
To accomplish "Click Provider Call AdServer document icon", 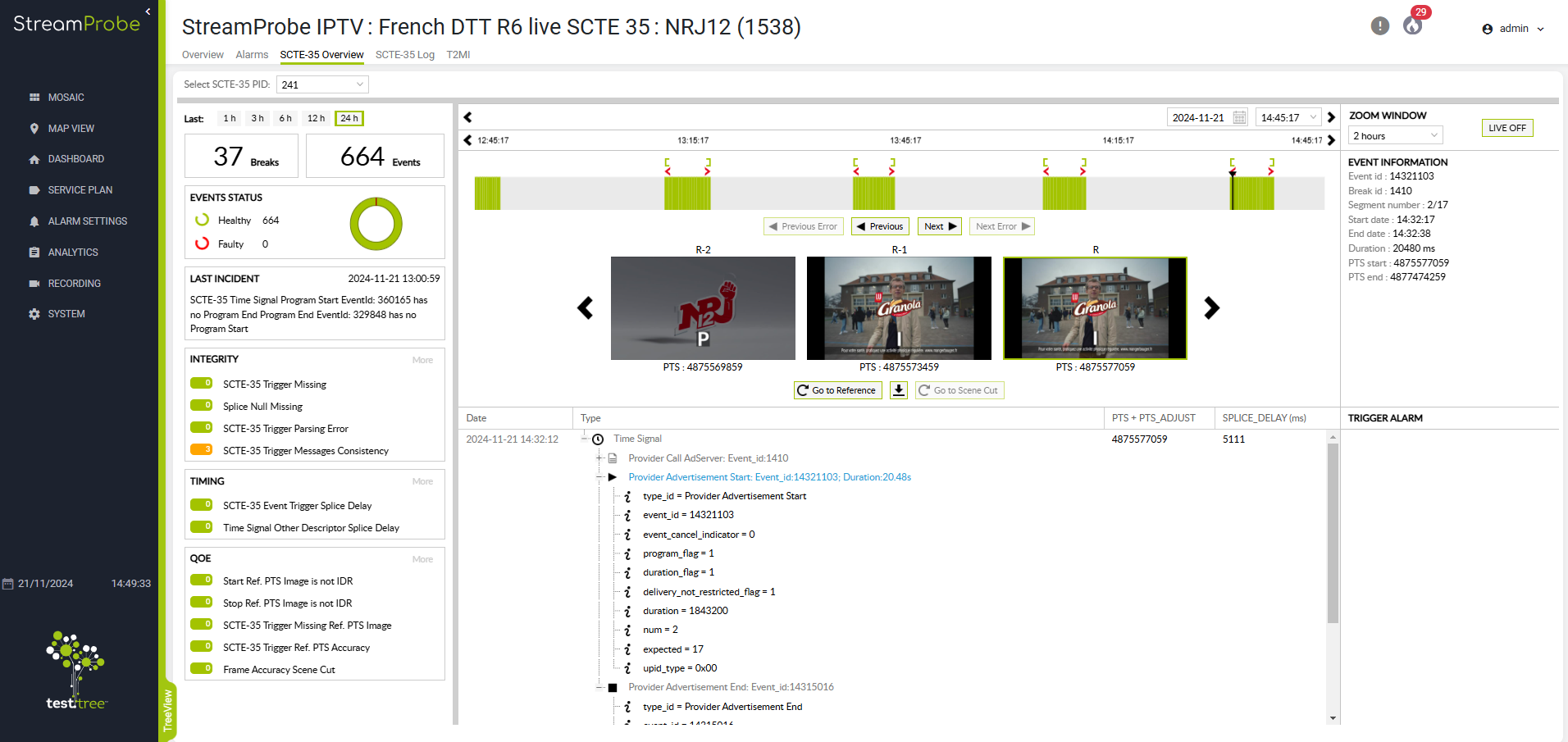I will coord(612,458).
